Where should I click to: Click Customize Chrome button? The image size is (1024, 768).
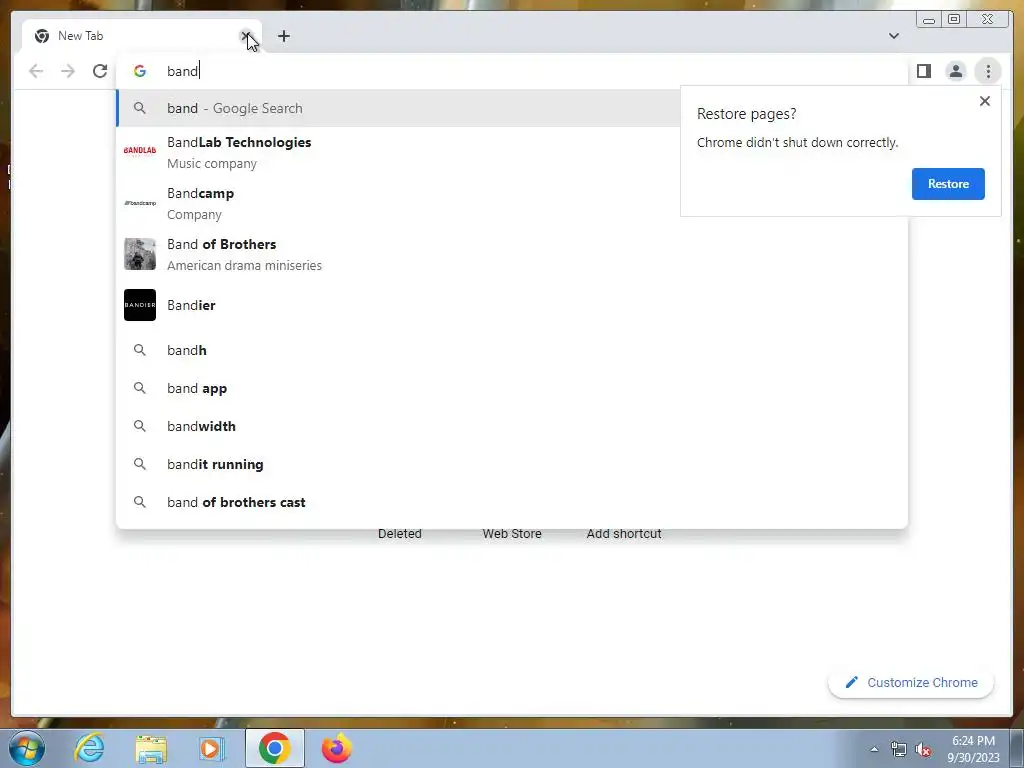coord(911,682)
